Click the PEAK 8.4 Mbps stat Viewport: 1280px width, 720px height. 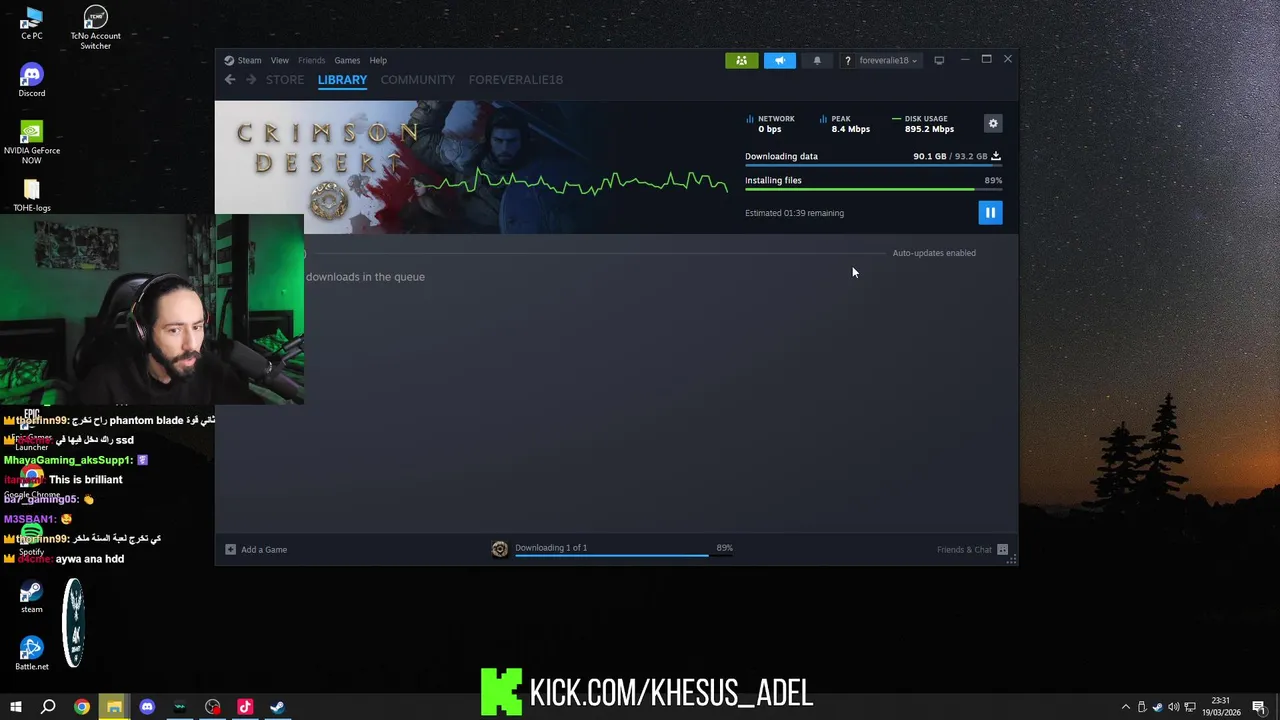845,123
